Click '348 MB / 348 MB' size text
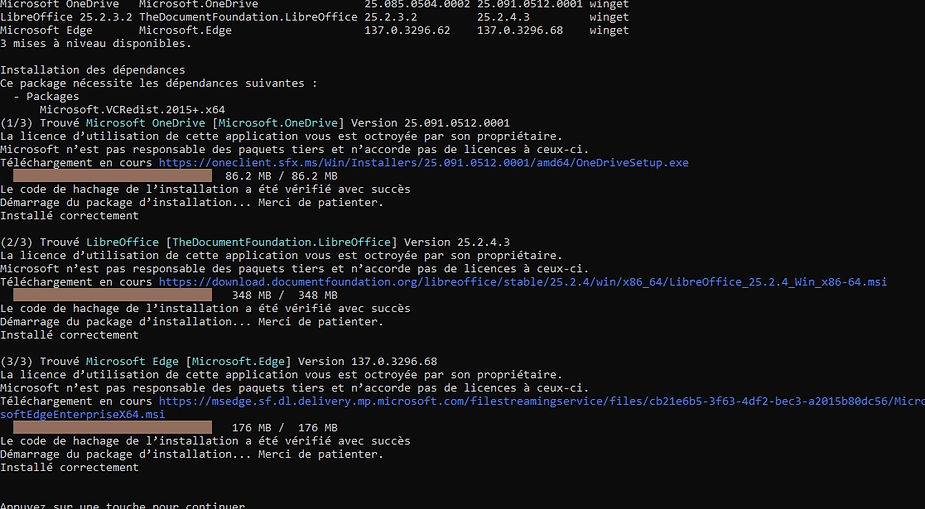Viewport: 925px width, 509px height. [x=284, y=295]
